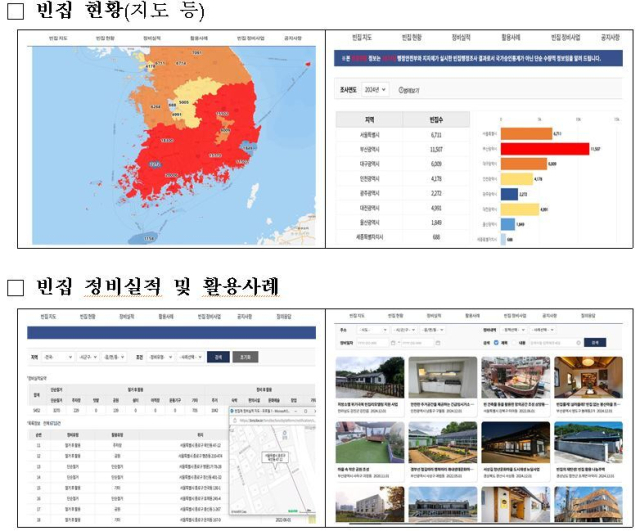Image resolution: width=640 pixels, height=531 pixels.
Task: Open the 조사연도 2024년 dropdown
Action: 375,90
